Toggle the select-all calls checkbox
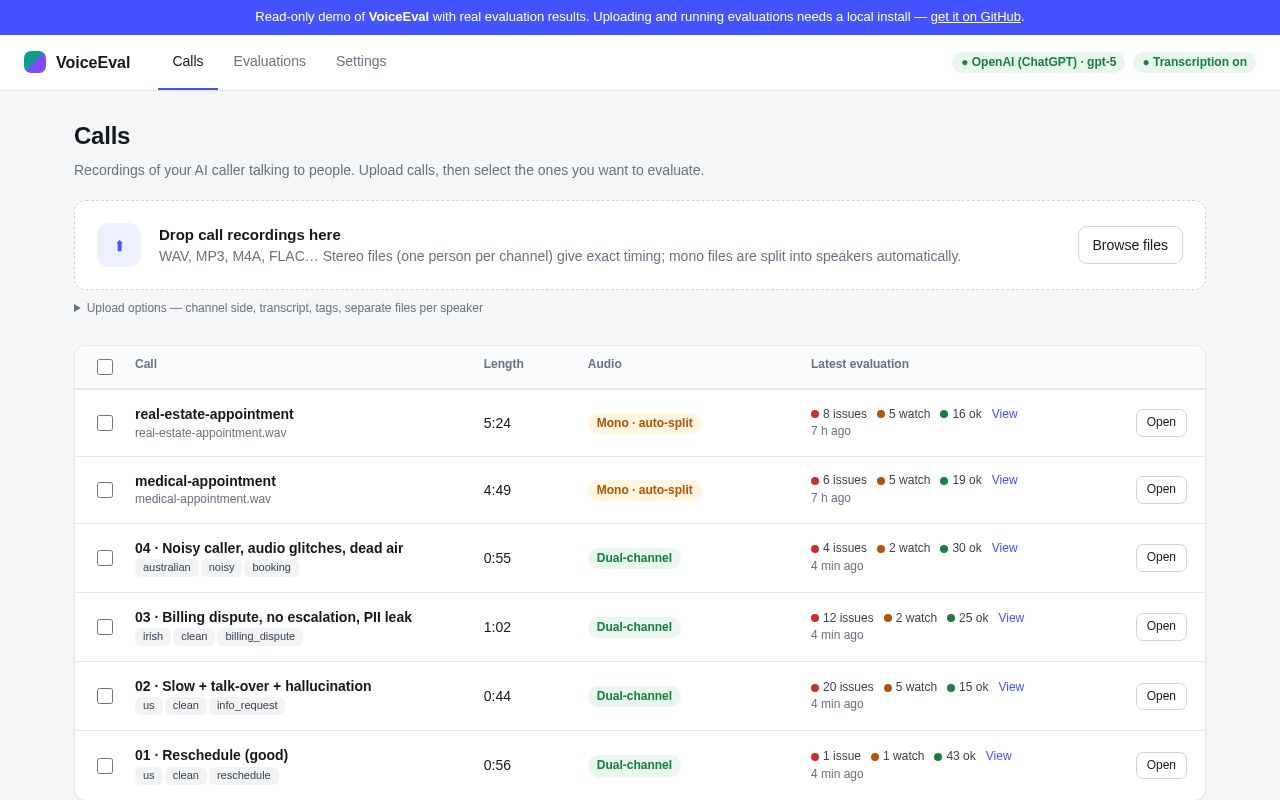 pos(105,367)
